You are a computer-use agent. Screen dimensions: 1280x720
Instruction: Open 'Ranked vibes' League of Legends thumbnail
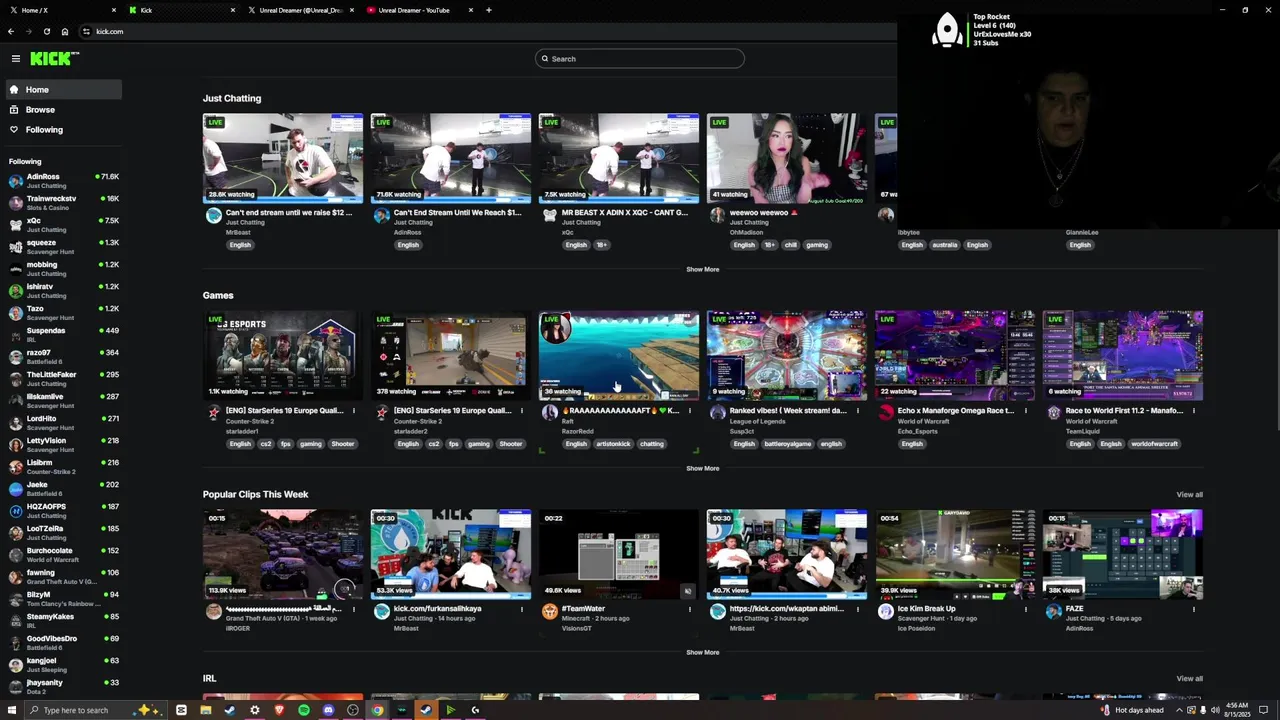pos(787,355)
